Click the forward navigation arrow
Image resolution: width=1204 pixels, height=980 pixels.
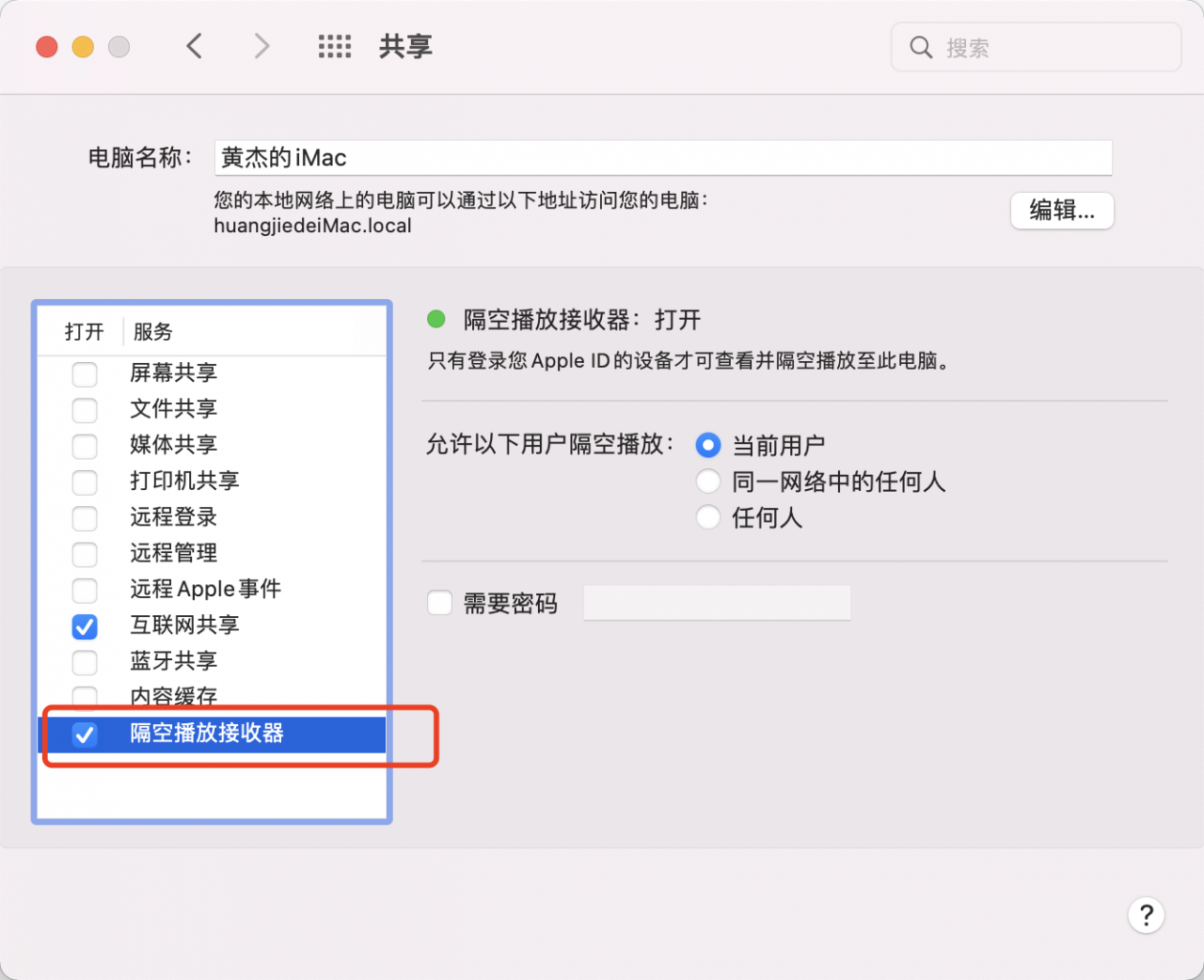[x=261, y=46]
